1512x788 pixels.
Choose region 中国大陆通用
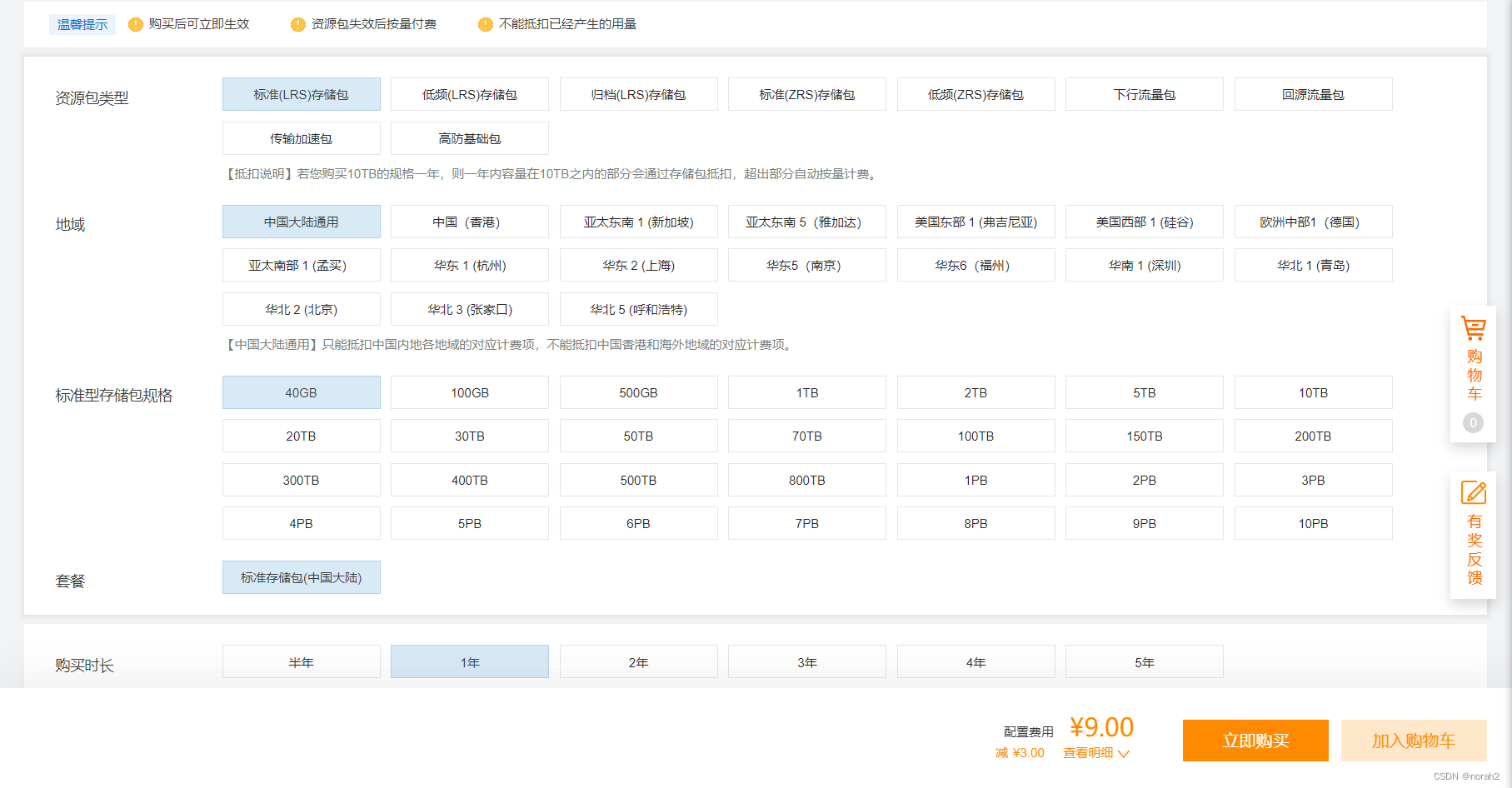(302, 222)
